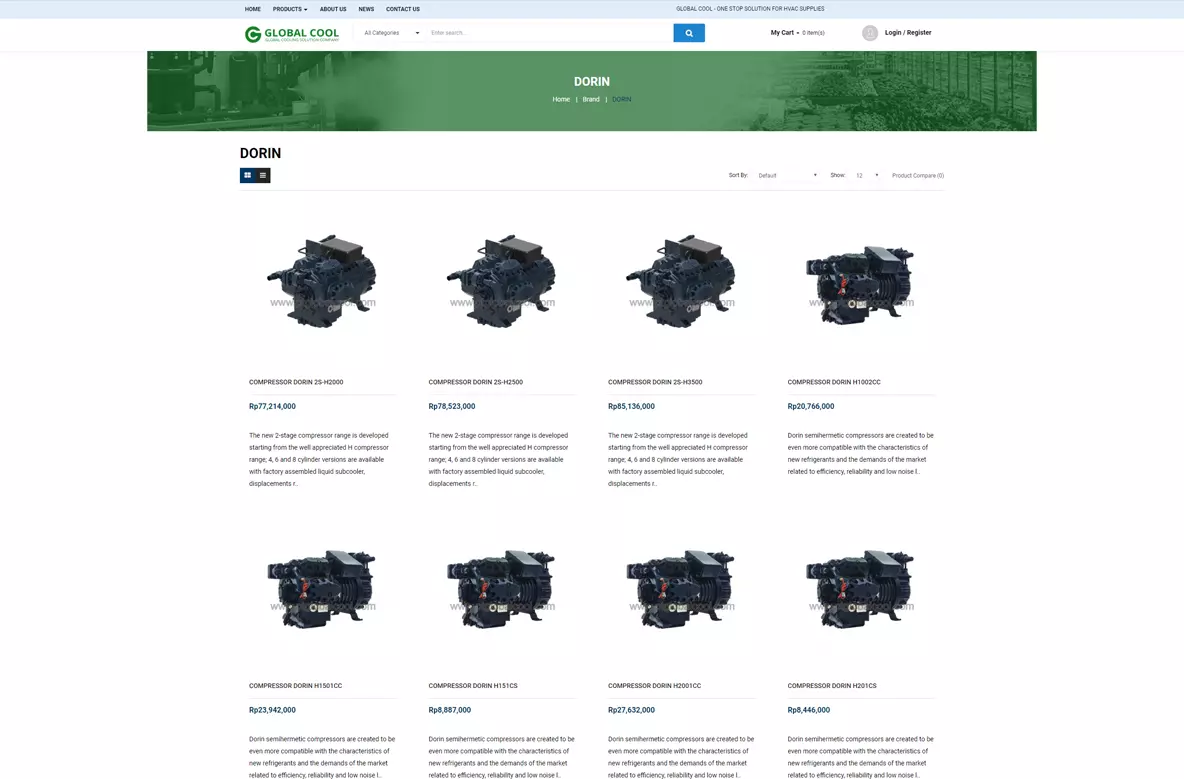Open the Sort By Default dropdown
The image size is (1184, 779).
[x=788, y=175]
